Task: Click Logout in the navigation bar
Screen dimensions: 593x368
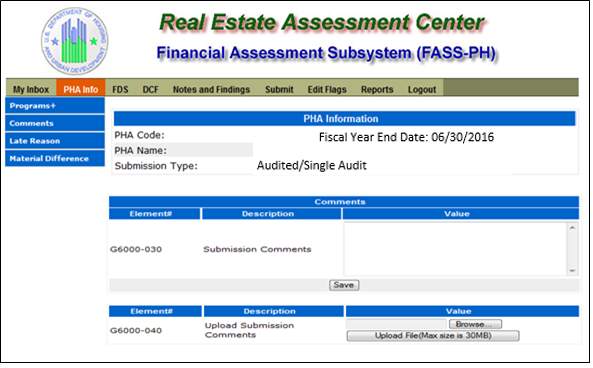Action: pos(422,90)
